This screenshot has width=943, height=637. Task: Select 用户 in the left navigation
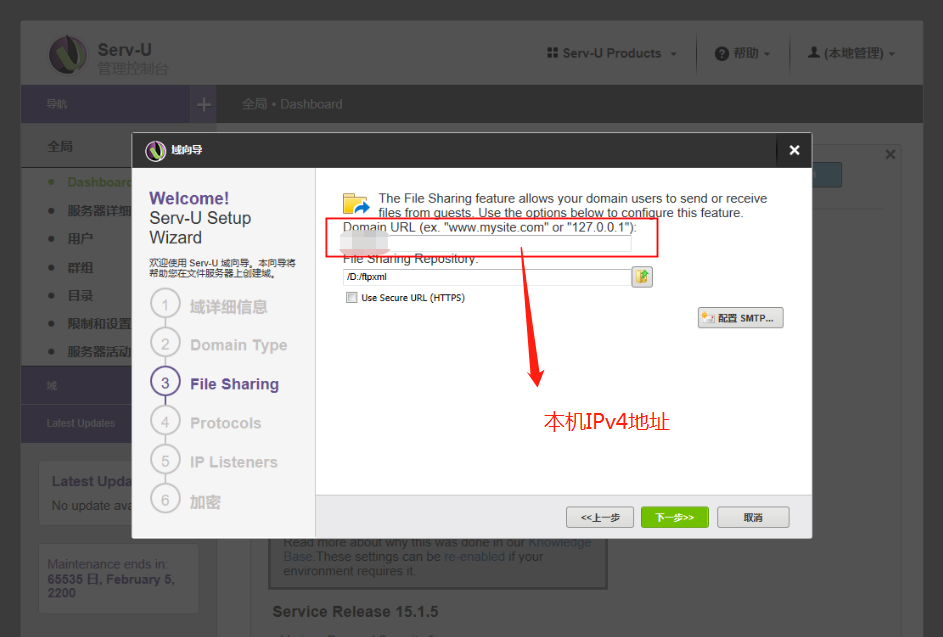coord(80,239)
